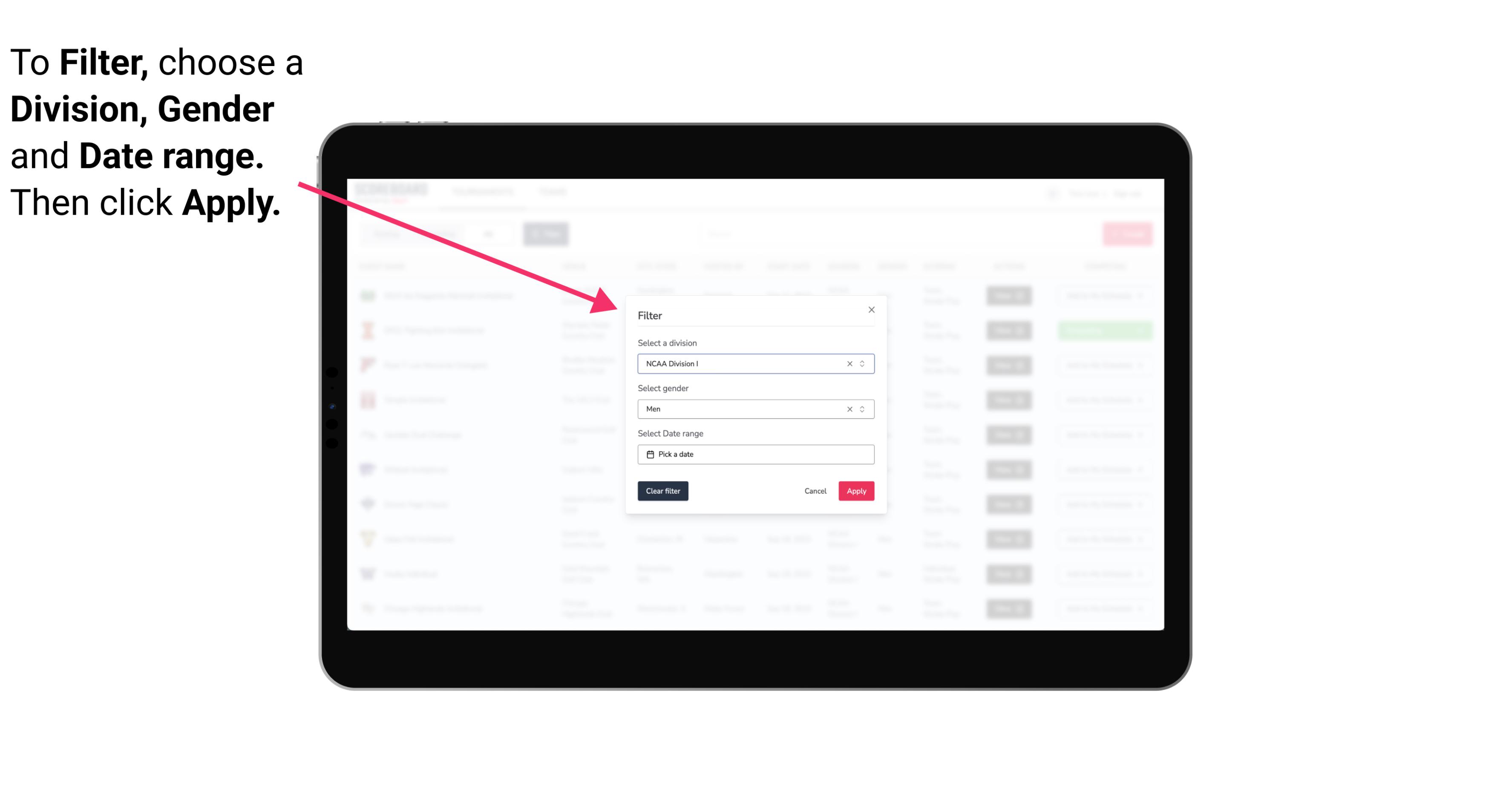
Task: Pick a date in the date range field
Action: [755, 454]
